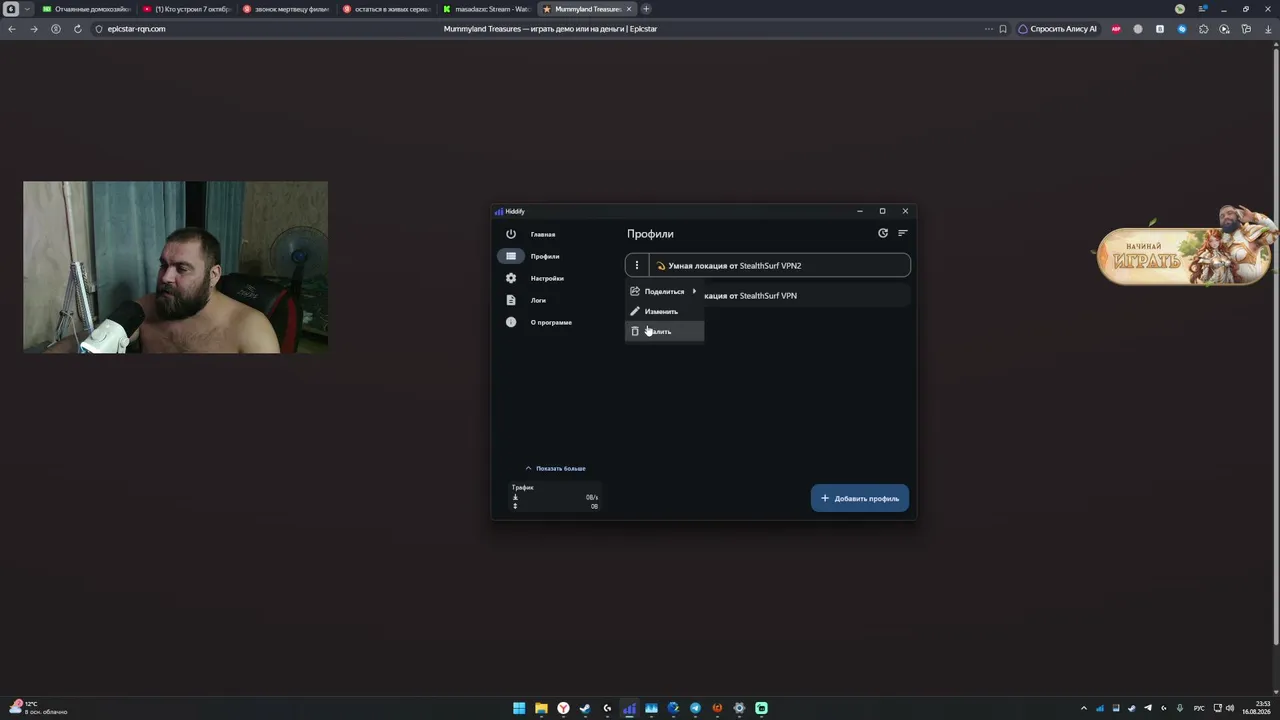Expand the Поделиться submenu arrow

[x=694, y=291]
